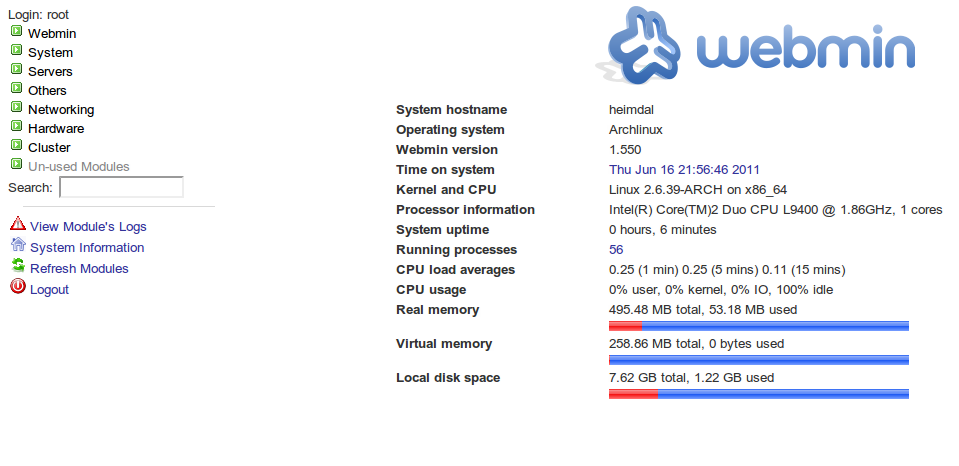Click the Real memory usage bar
This screenshot has width=959, height=466.
click(x=758, y=326)
